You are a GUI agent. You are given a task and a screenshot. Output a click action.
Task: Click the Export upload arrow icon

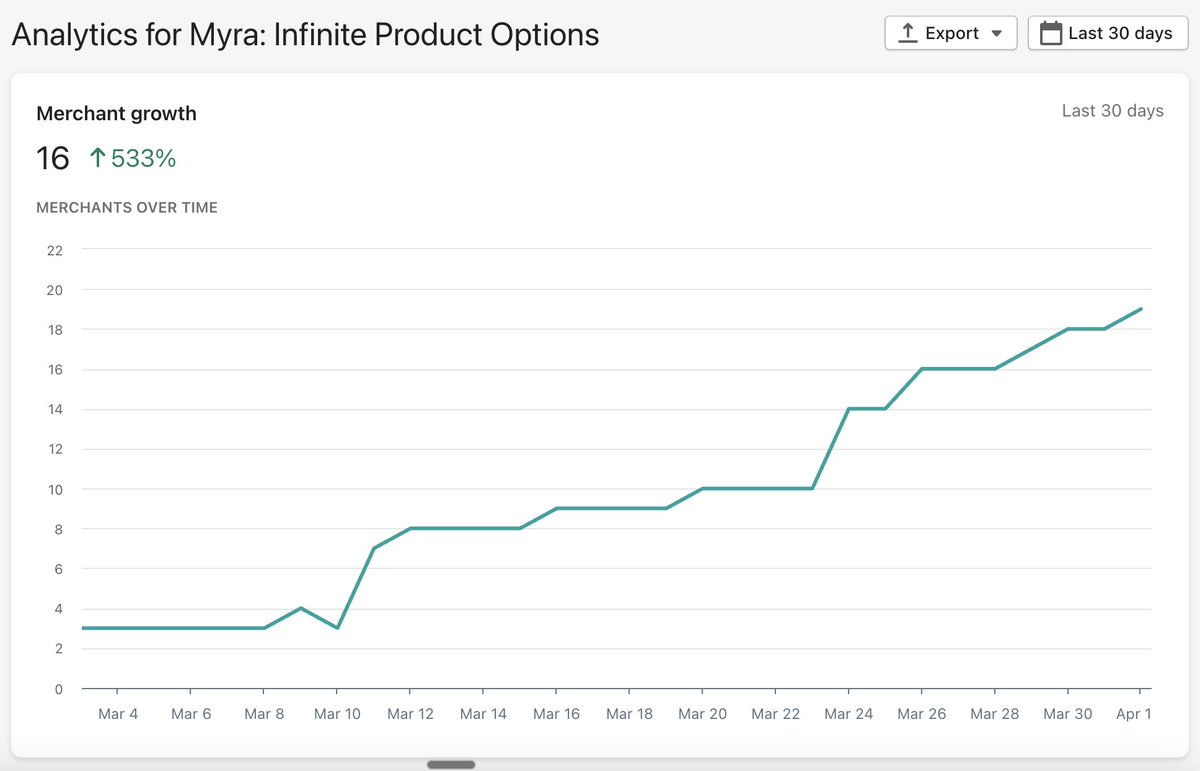tap(907, 33)
